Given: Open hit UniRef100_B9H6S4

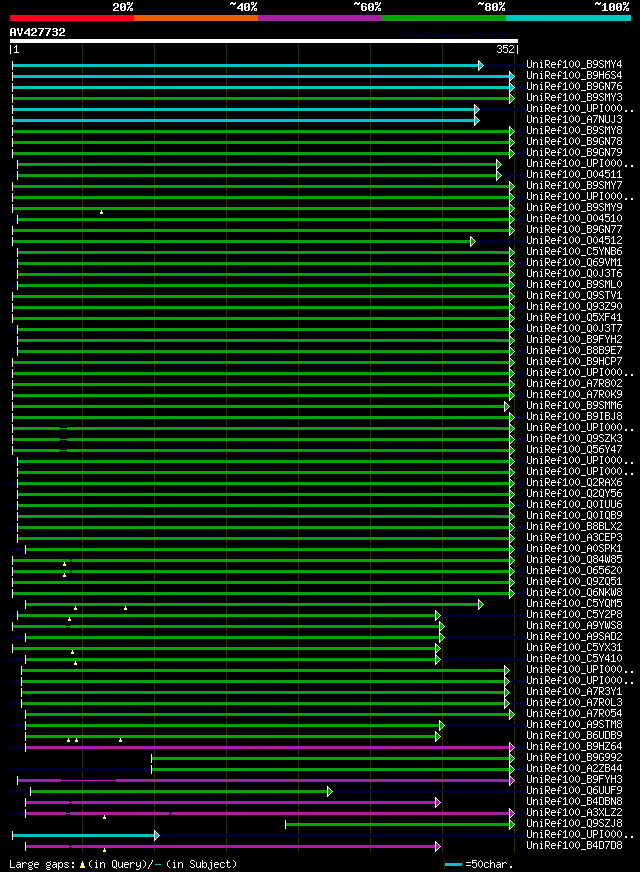Looking at the screenshot, I should tap(574, 76).
